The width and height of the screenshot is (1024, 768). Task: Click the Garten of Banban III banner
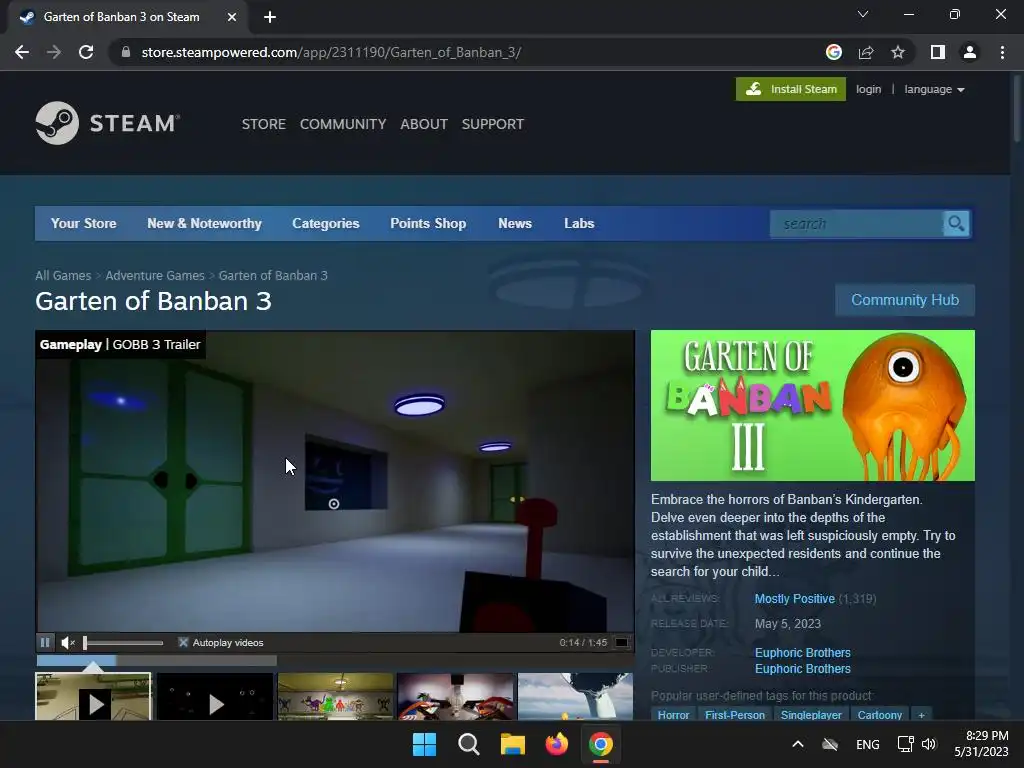[812, 406]
